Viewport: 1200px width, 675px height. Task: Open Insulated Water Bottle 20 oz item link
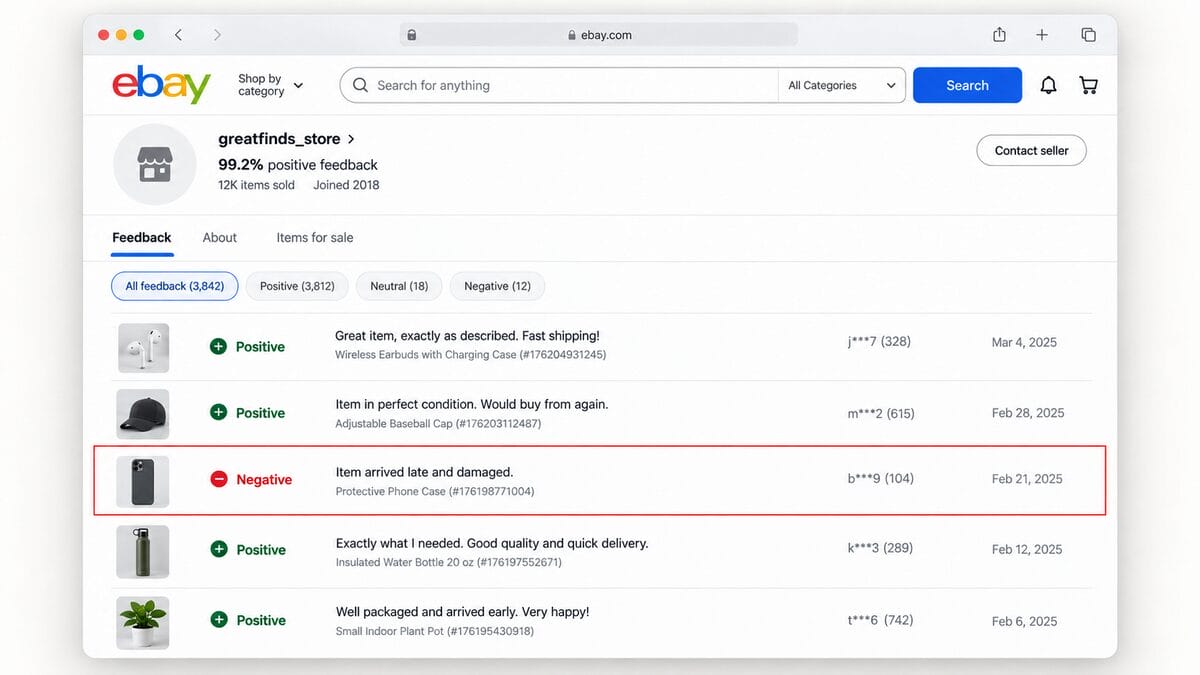point(448,563)
